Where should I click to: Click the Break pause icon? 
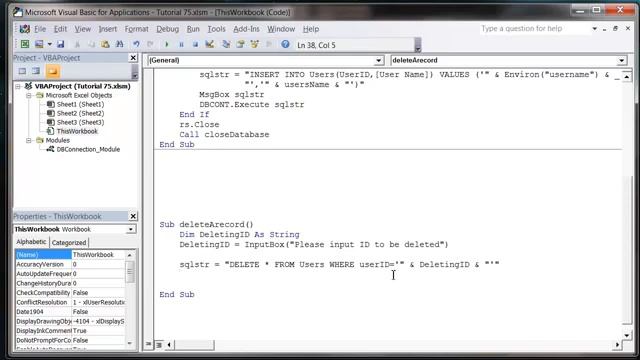181,44
